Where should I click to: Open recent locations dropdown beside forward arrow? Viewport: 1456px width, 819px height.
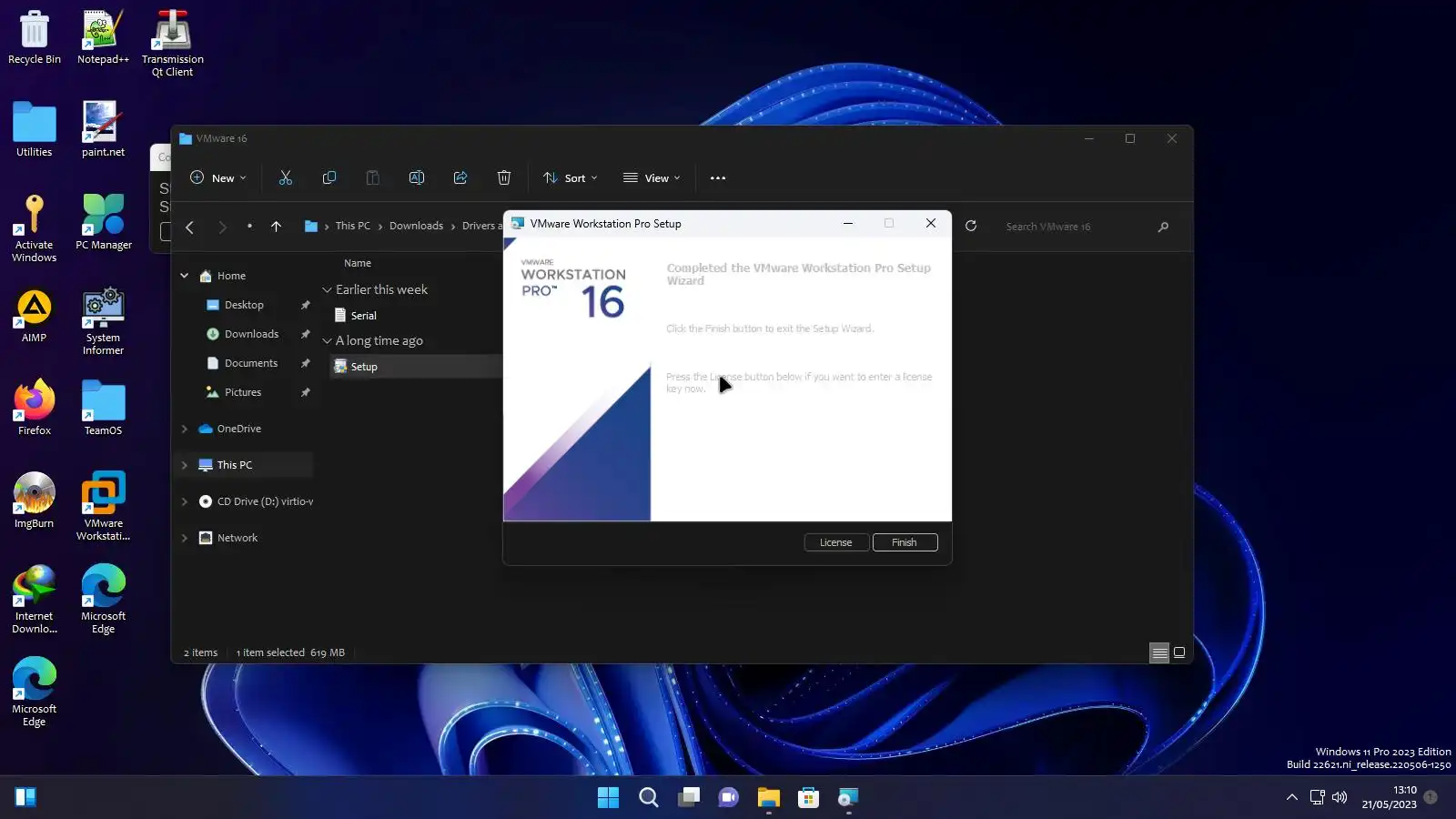[249, 227]
